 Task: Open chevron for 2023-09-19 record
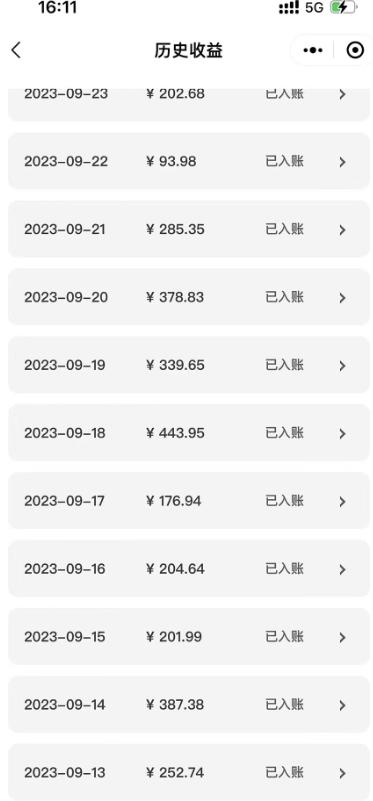[x=342, y=366]
